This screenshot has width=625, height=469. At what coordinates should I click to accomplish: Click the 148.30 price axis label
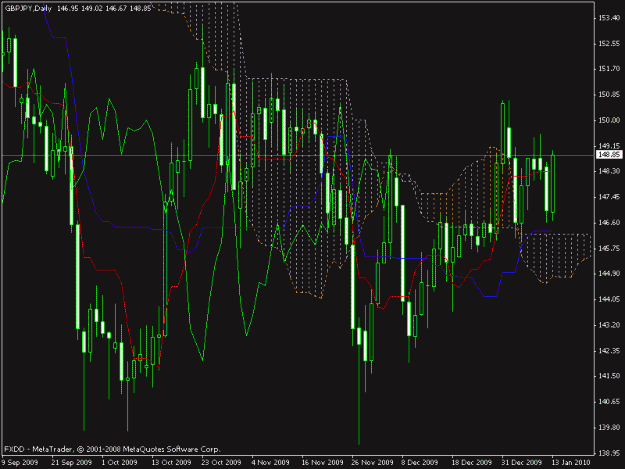pos(609,171)
